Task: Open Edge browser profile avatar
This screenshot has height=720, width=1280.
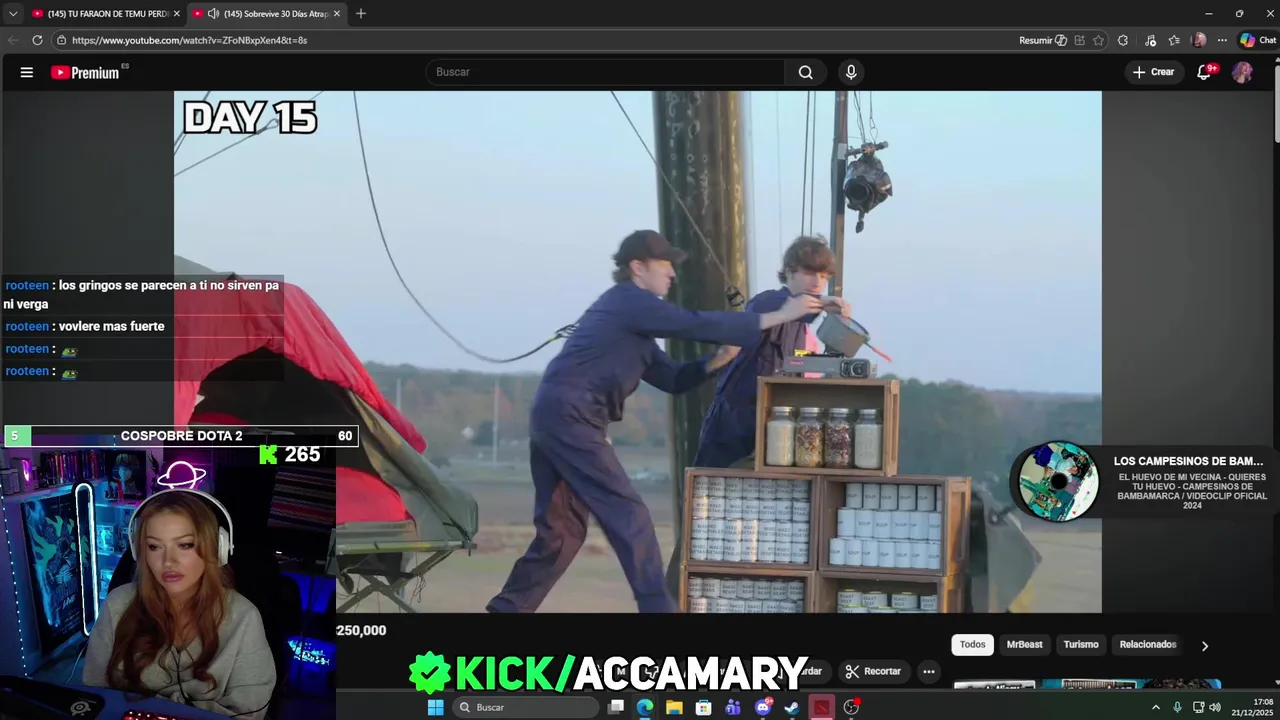Action: [x=1199, y=40]
